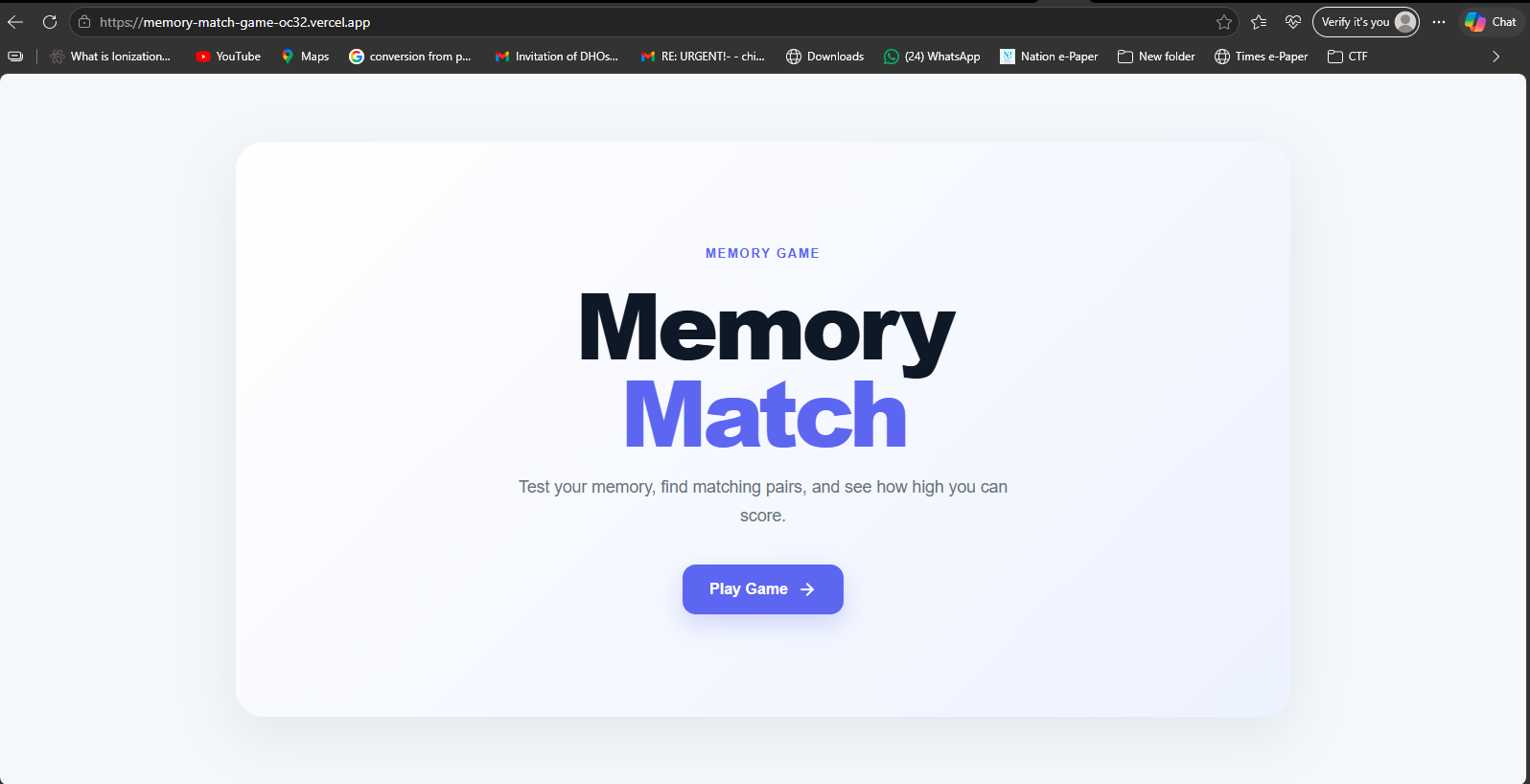Open the tab actions icon on the bookmarks bar
The width and height of the screenshot is (1530, 784).
coord(15,57)
